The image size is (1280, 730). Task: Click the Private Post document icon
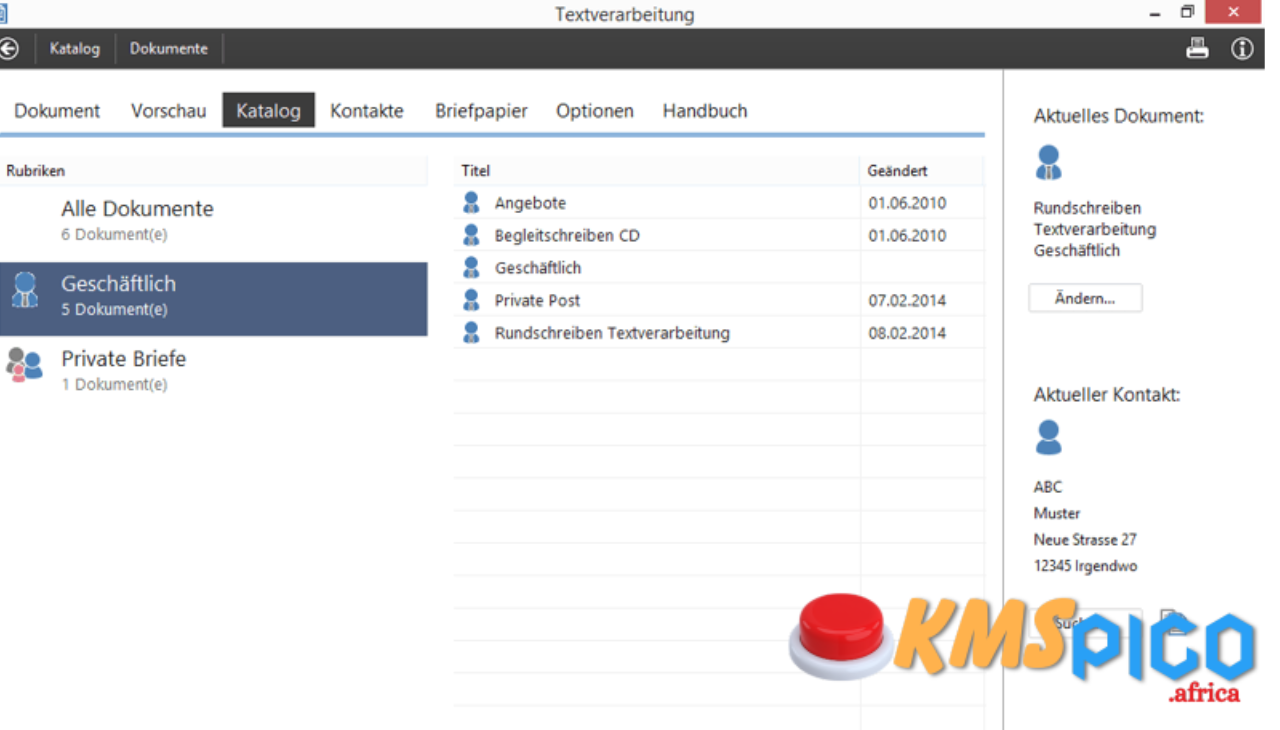coord(471,300)
